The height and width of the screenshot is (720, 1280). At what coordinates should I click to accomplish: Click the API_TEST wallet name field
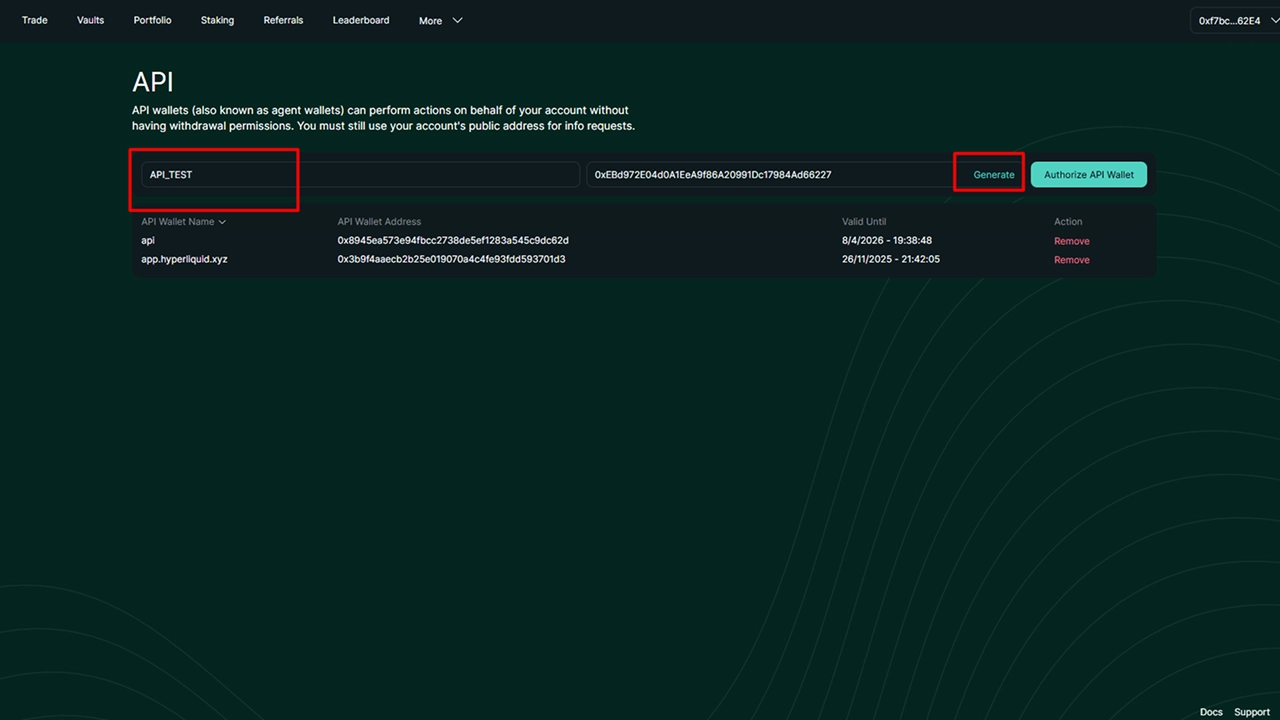(x=360, y=174)
